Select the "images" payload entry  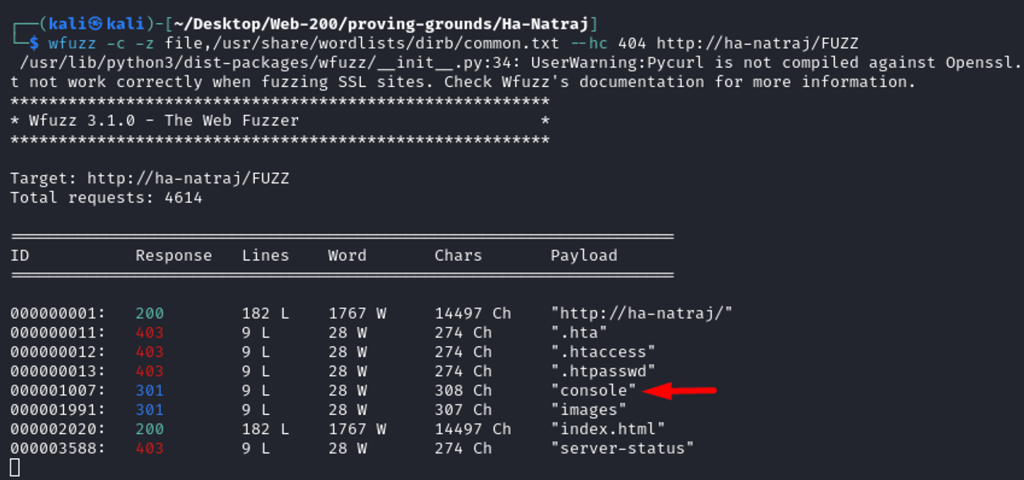click(588, 409)
